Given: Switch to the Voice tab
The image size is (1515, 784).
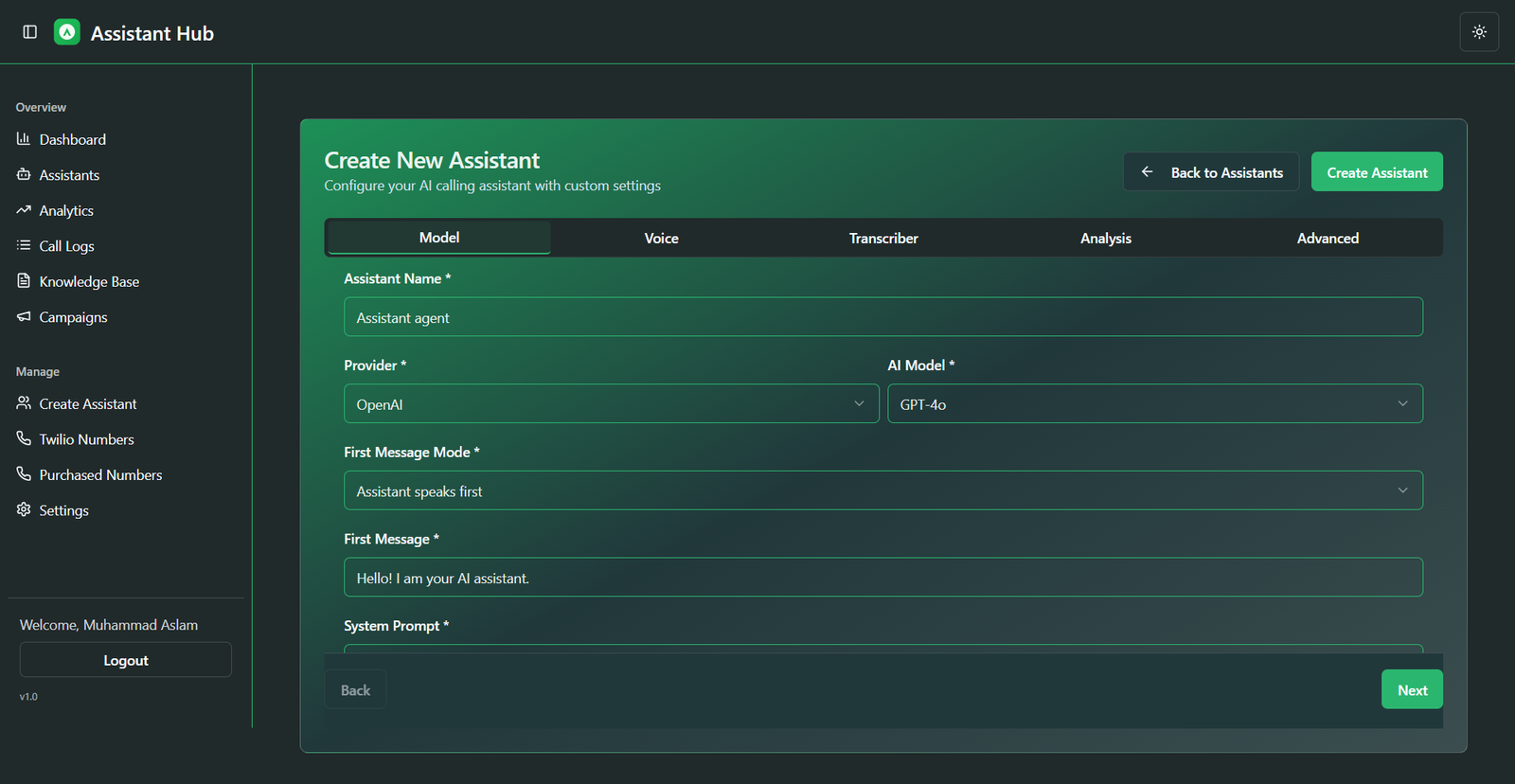Looking at the screenshot, I should click(661, 239).
